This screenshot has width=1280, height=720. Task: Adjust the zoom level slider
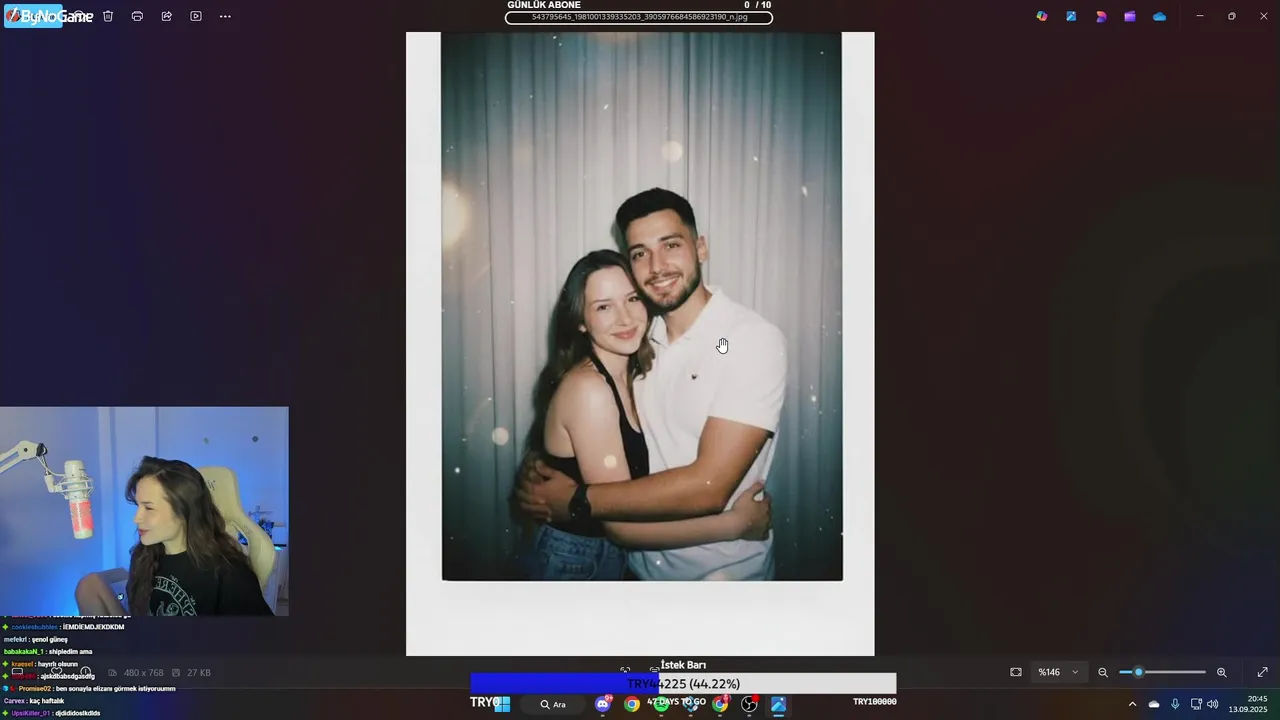(1162, 672)
